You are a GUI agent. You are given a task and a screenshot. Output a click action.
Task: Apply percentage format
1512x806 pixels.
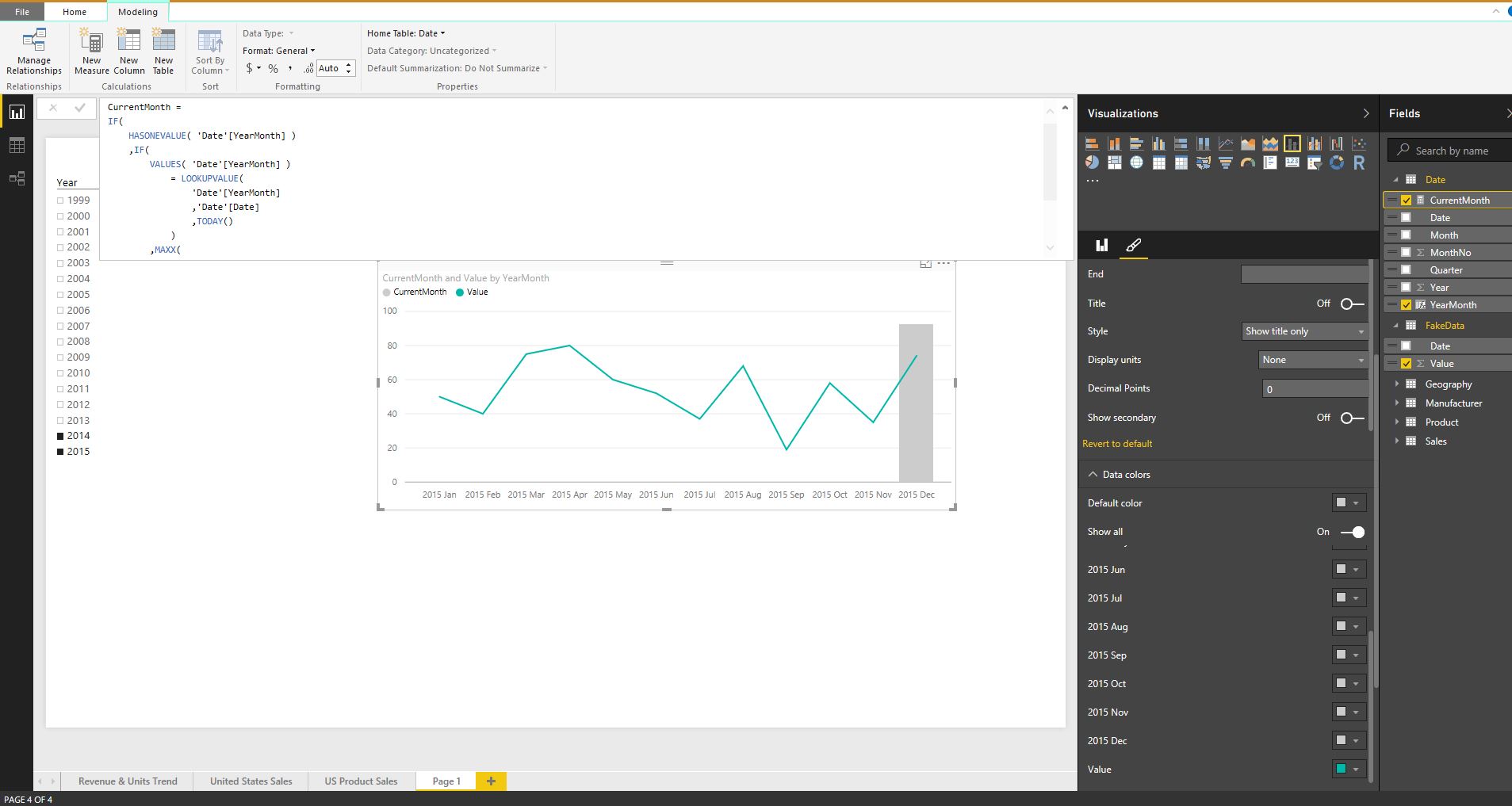tap(273, 69)
